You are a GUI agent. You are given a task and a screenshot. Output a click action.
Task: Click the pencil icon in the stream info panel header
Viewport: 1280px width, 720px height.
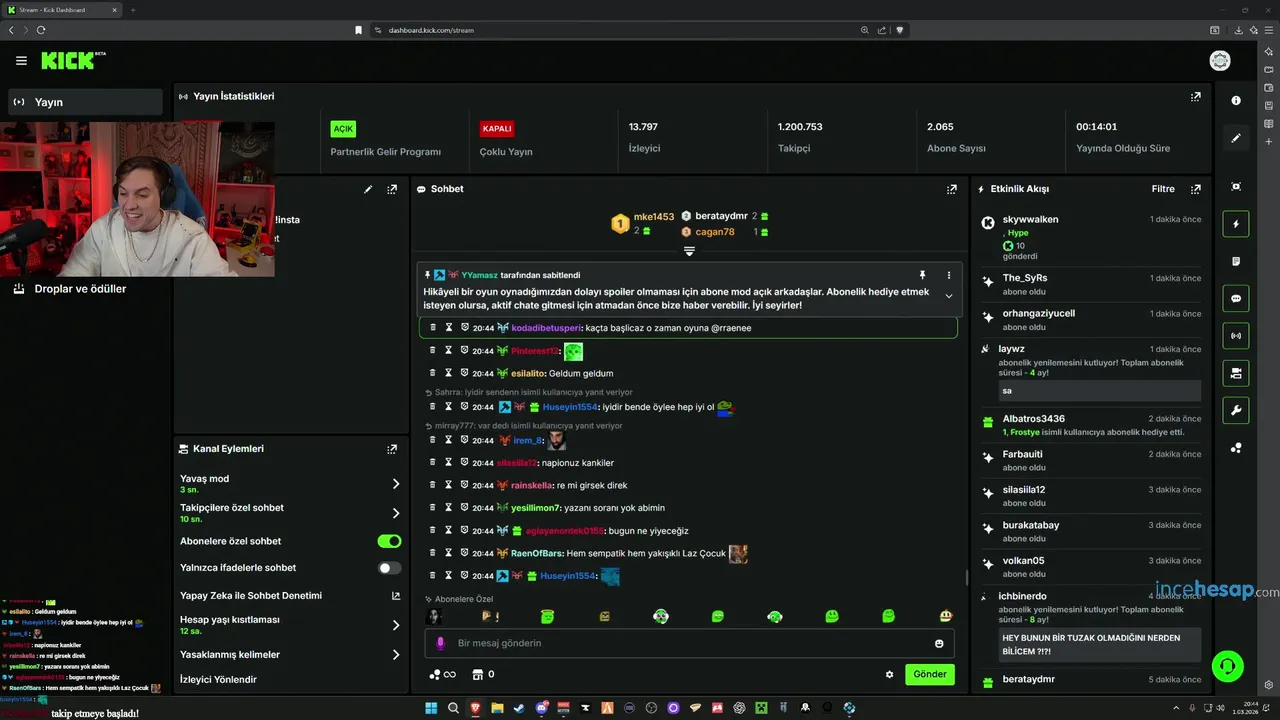coord(368,189)
